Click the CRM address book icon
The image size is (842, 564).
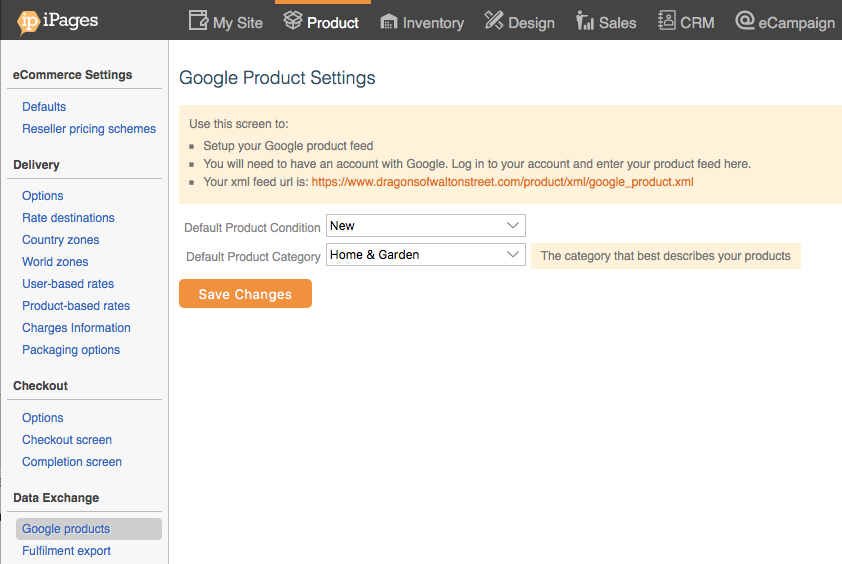pos(666,20)
